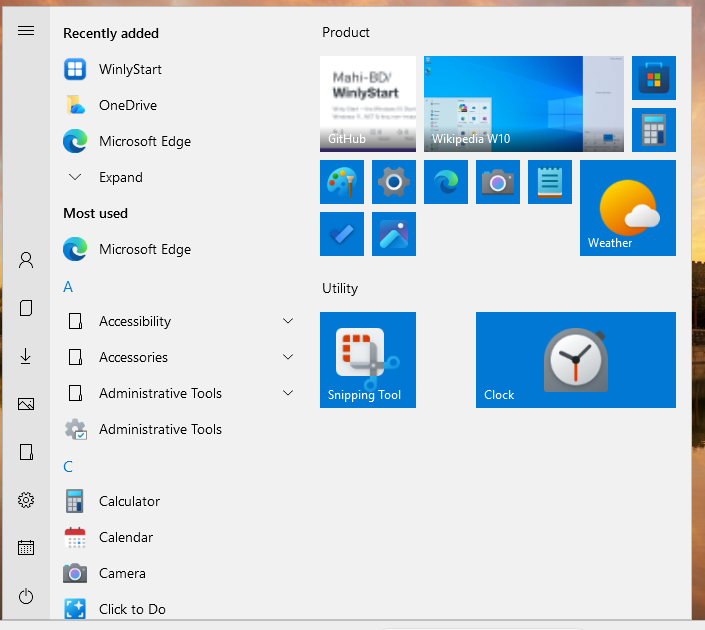Open Calendar from the app list
This screenshot has width=705, height=630.
click(x=180, y=537)
